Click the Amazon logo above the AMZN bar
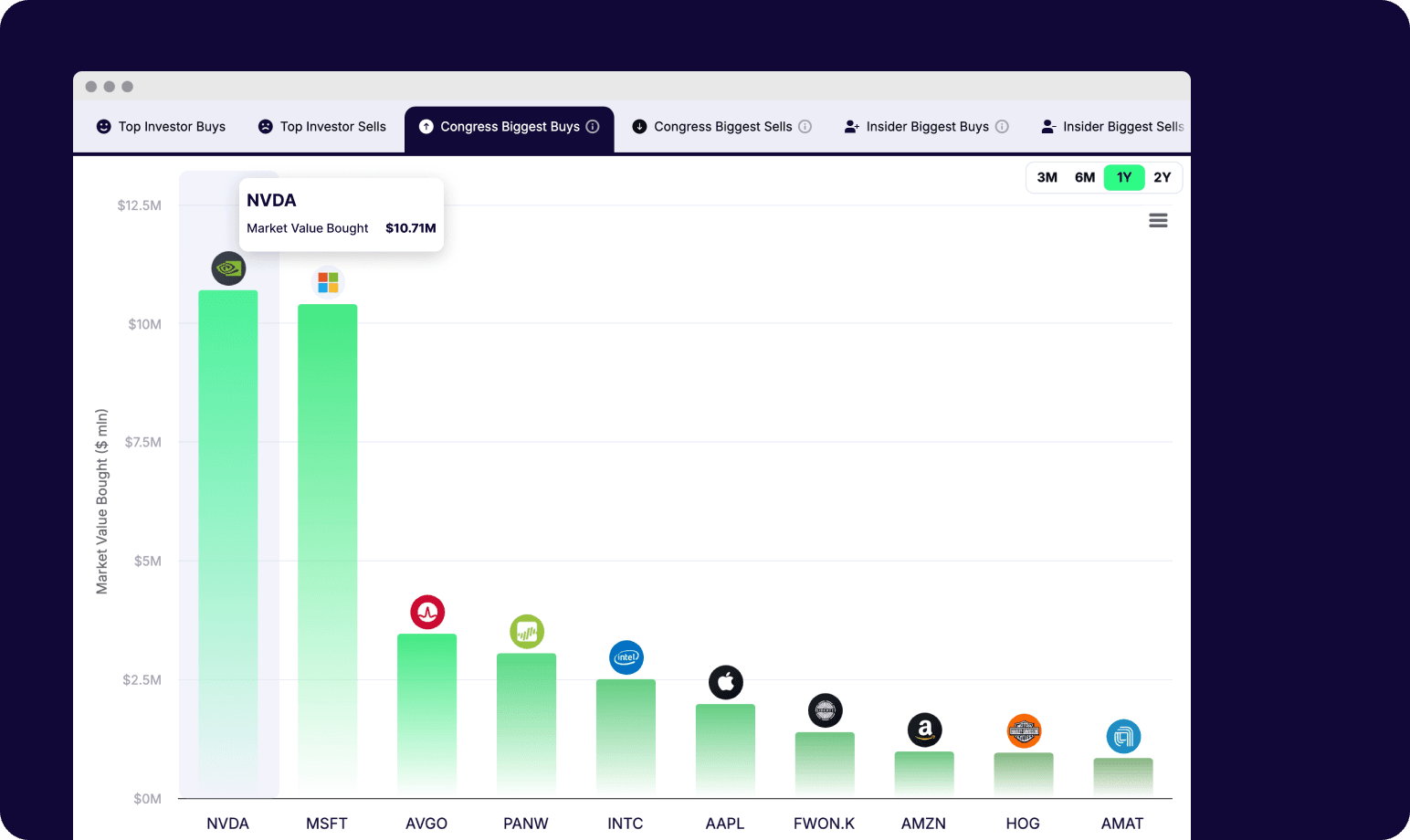The height and width of the screenshot is (840, 1410). (924, 730)
